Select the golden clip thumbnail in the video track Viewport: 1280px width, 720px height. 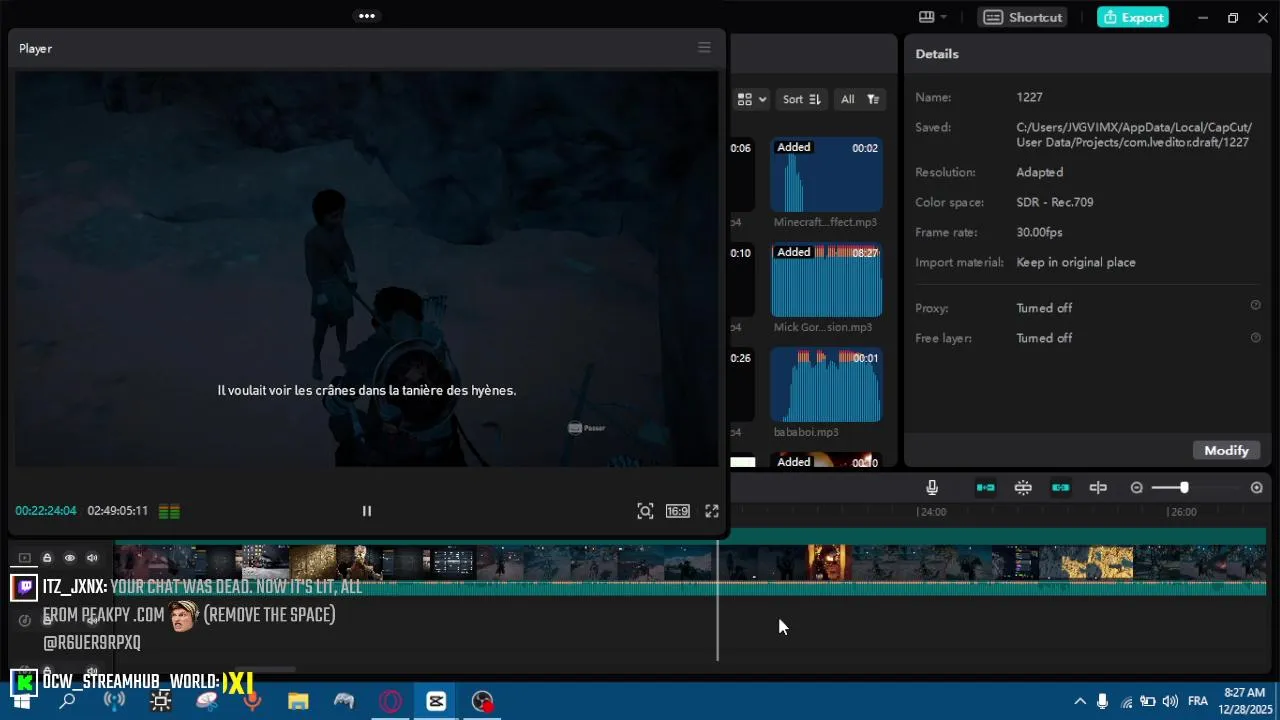[1097, 562]
